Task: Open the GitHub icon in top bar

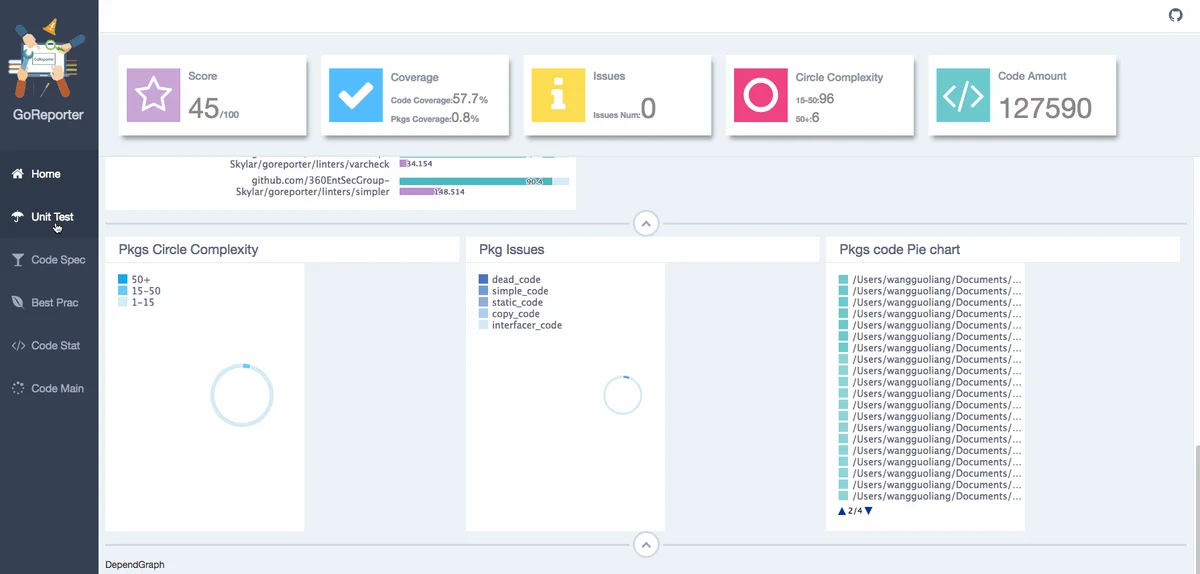Action: coord(1176,15)
